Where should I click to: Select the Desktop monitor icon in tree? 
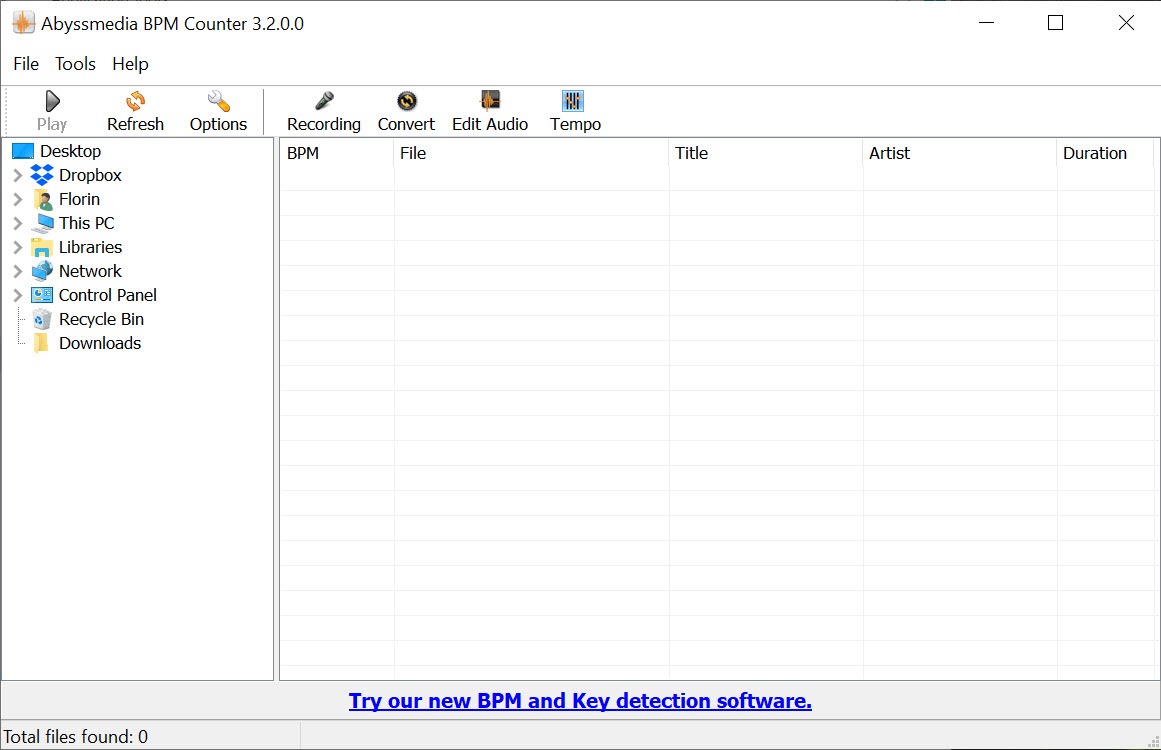(23, 151)
